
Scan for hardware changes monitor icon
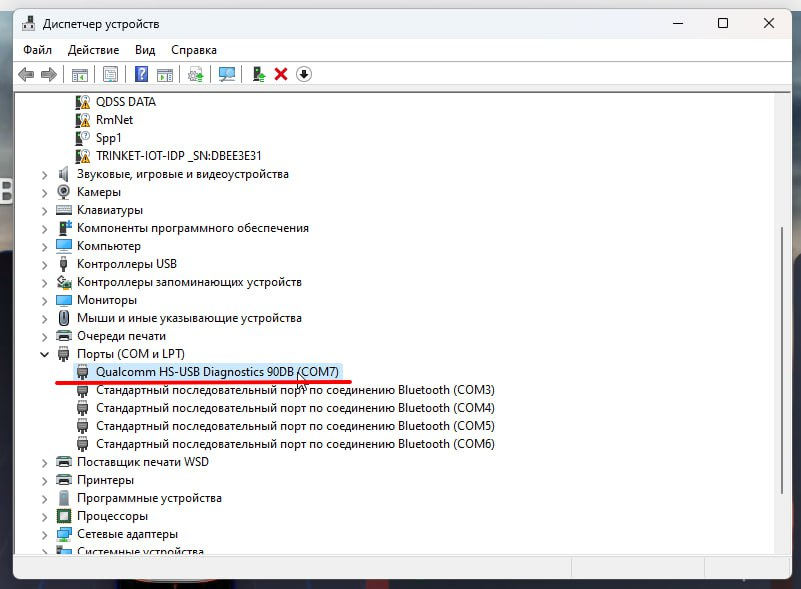(227, 75)
